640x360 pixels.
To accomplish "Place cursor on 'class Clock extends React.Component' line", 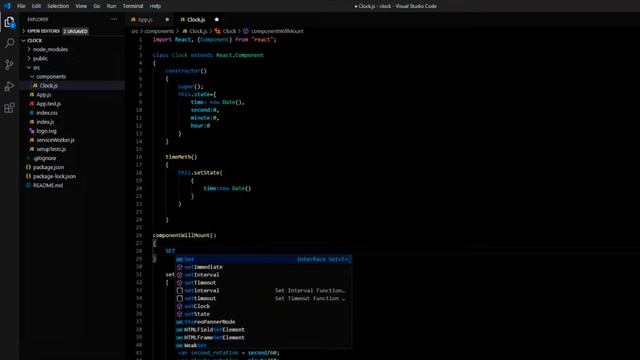I will pos(208,55).
